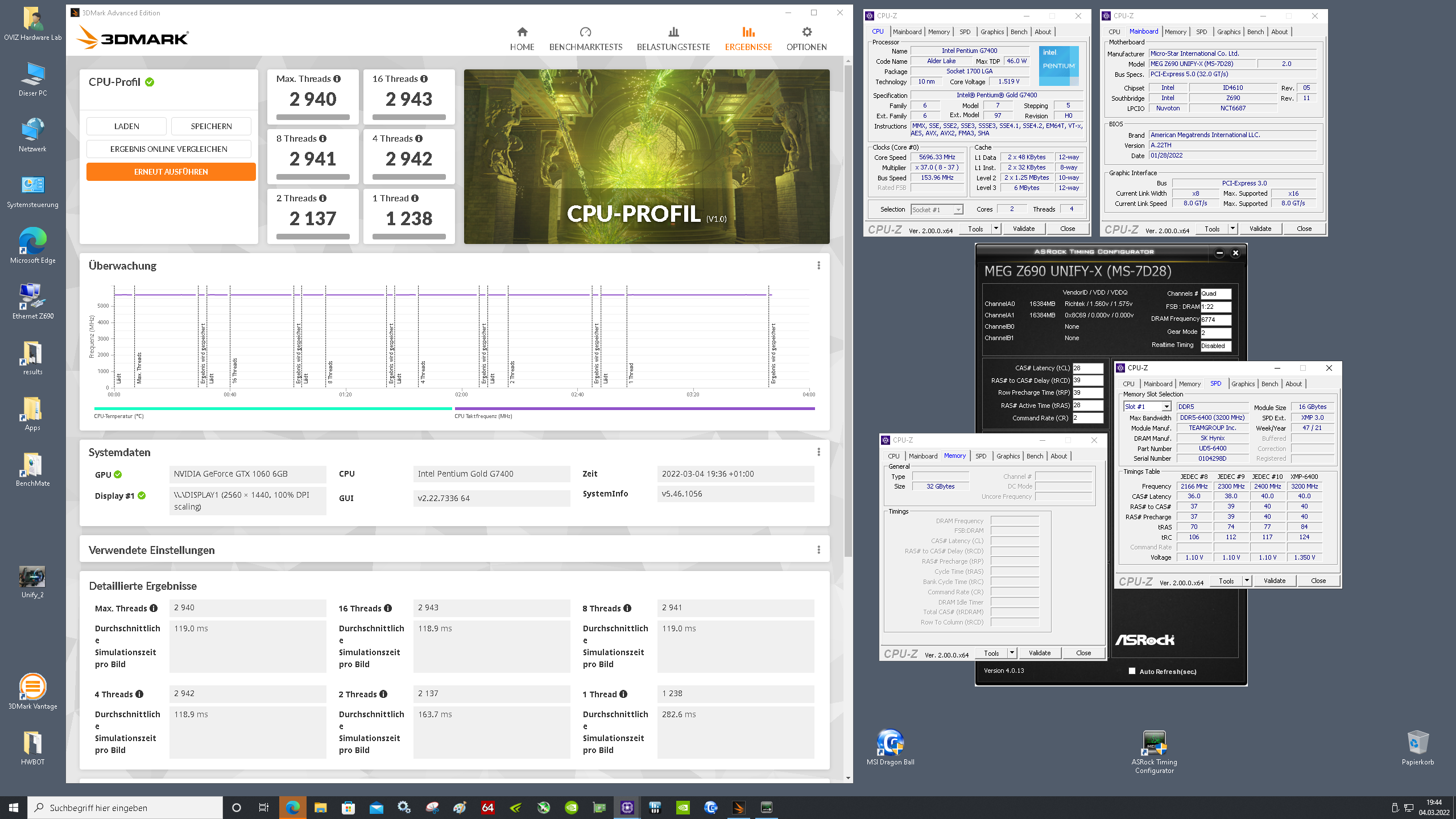
Task: Expand Tools dropdown arrow in CPU-Z SPD window
Action: click(1247, 581)
